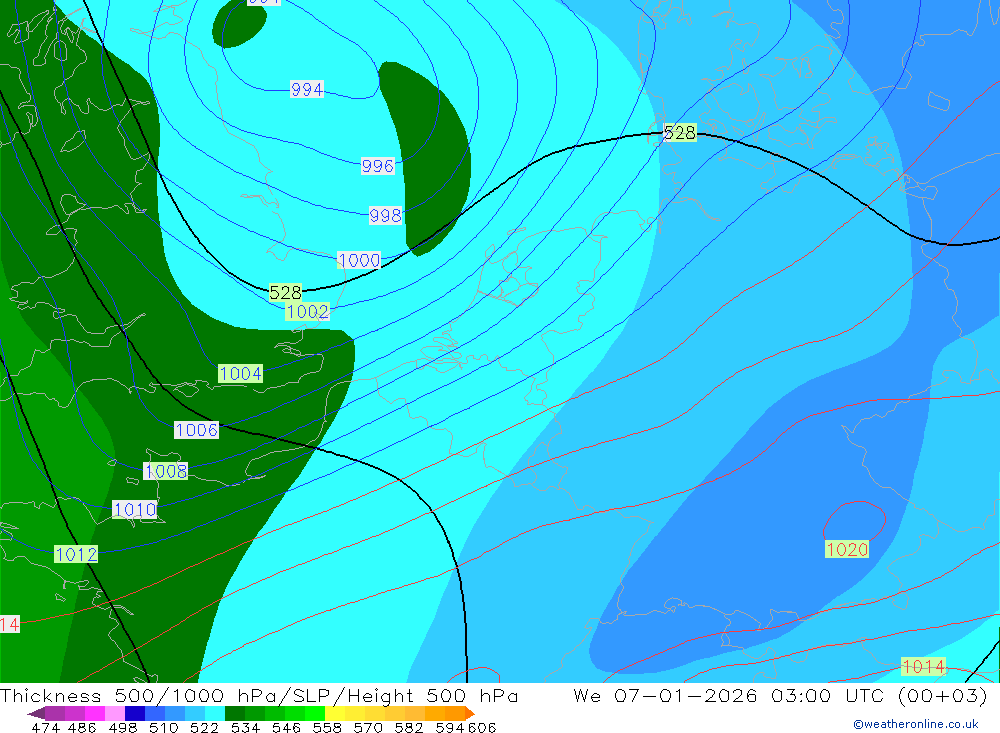1000x733 pixels.
Task: Click the legend value 486
Action: (x=82, y=727)
